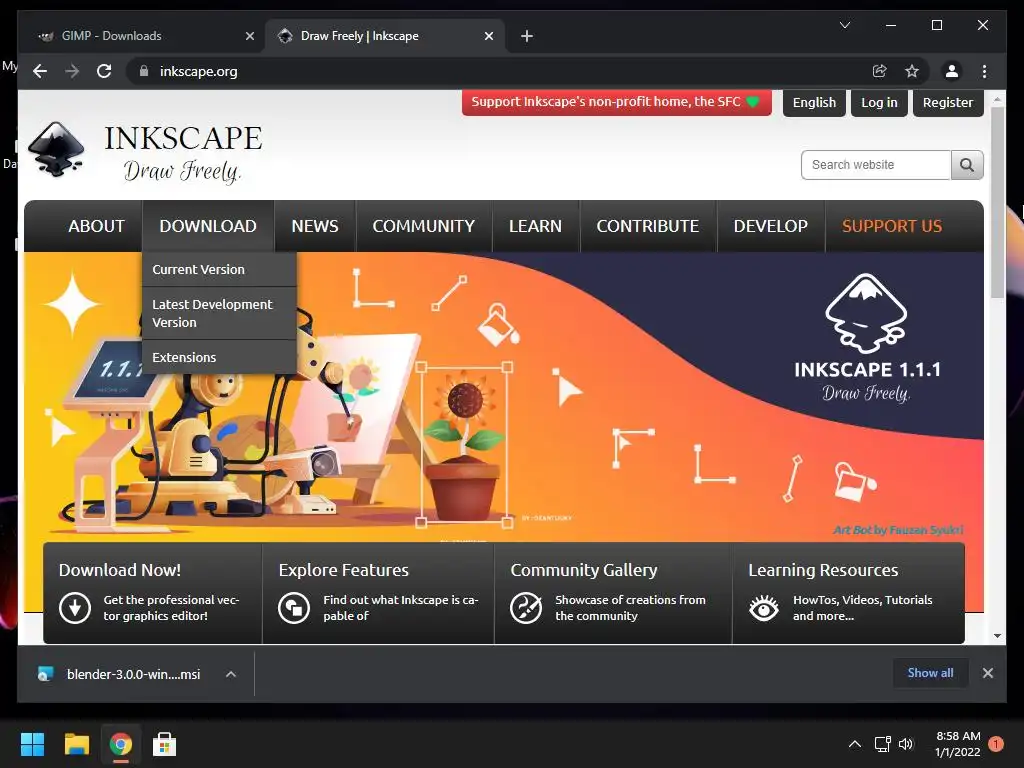Click page scrollbar down arrow
This screenshot has width=1024, height=768.
(x=997, y=635)
